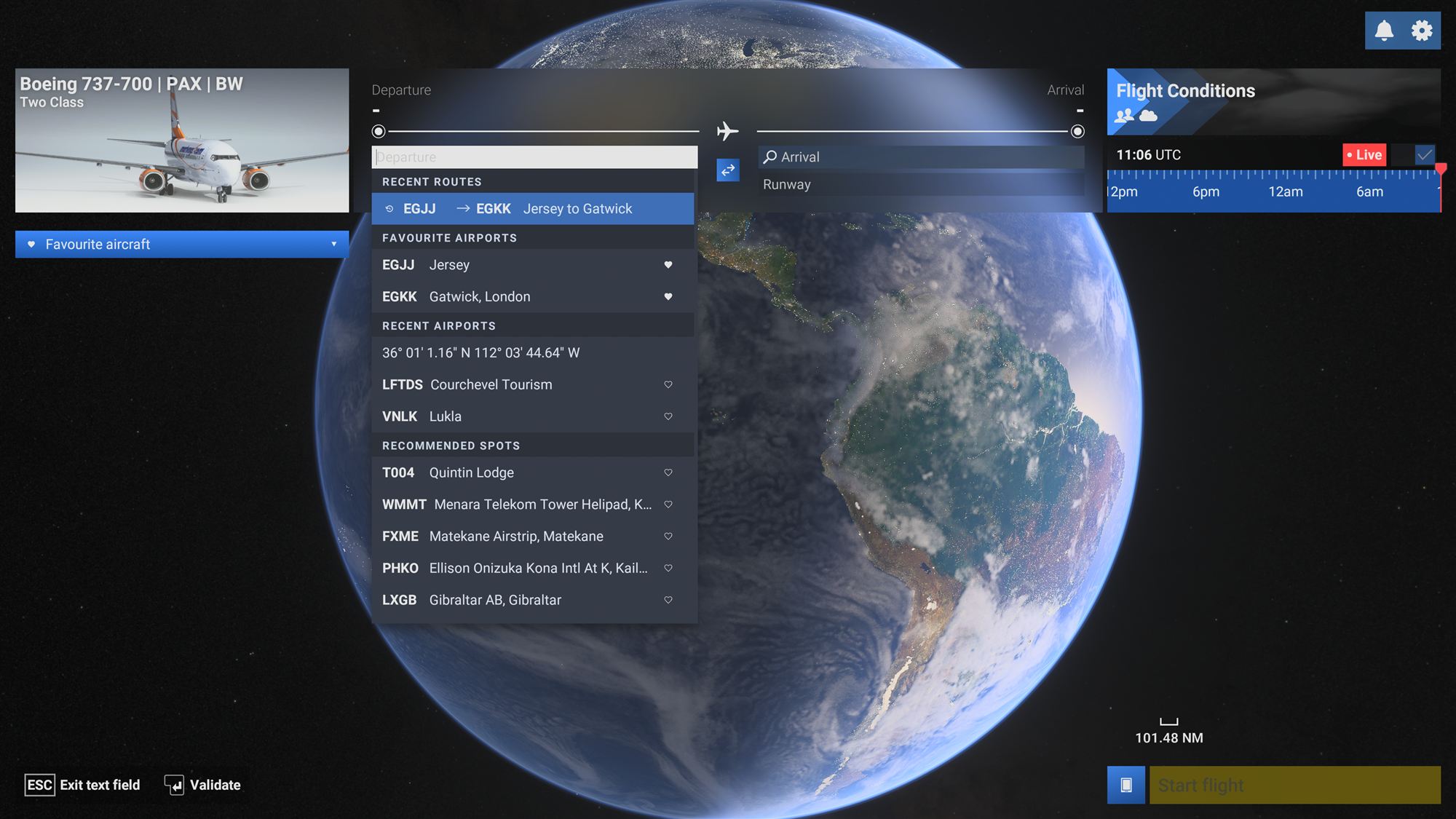Favourite Courchevel Tourism with heart
The height and width of the screenshot is (819, 1456).
(x=668, y=384)
